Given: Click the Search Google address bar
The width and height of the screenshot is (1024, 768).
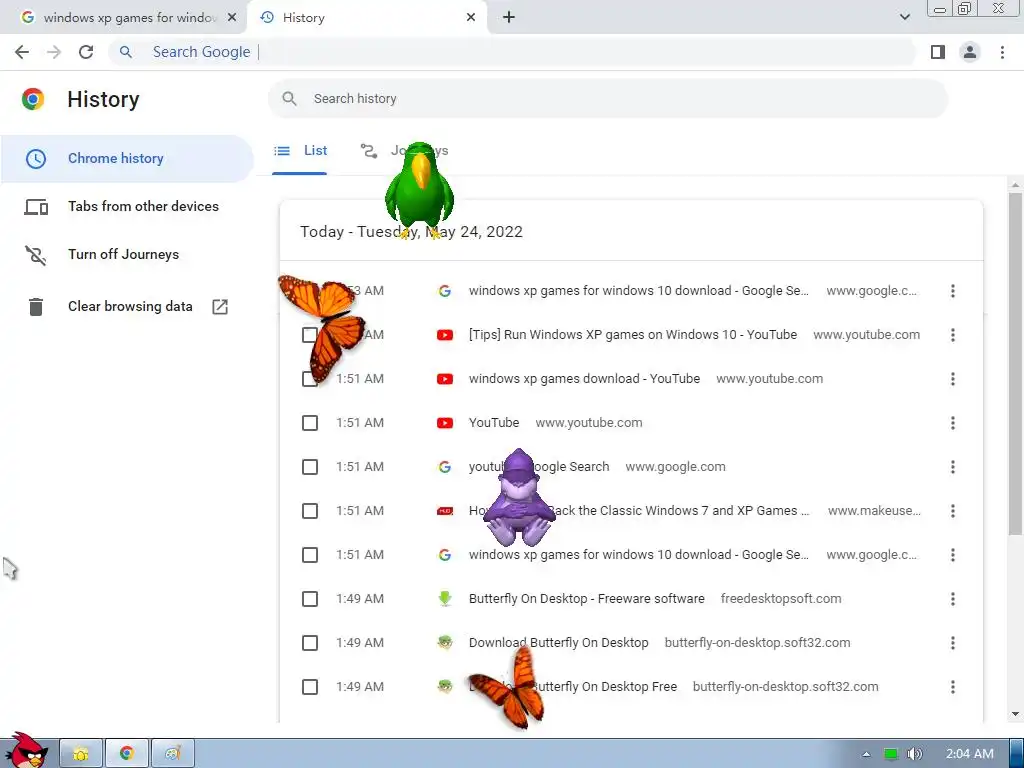Looking at the screenshot, I should 511,52.
